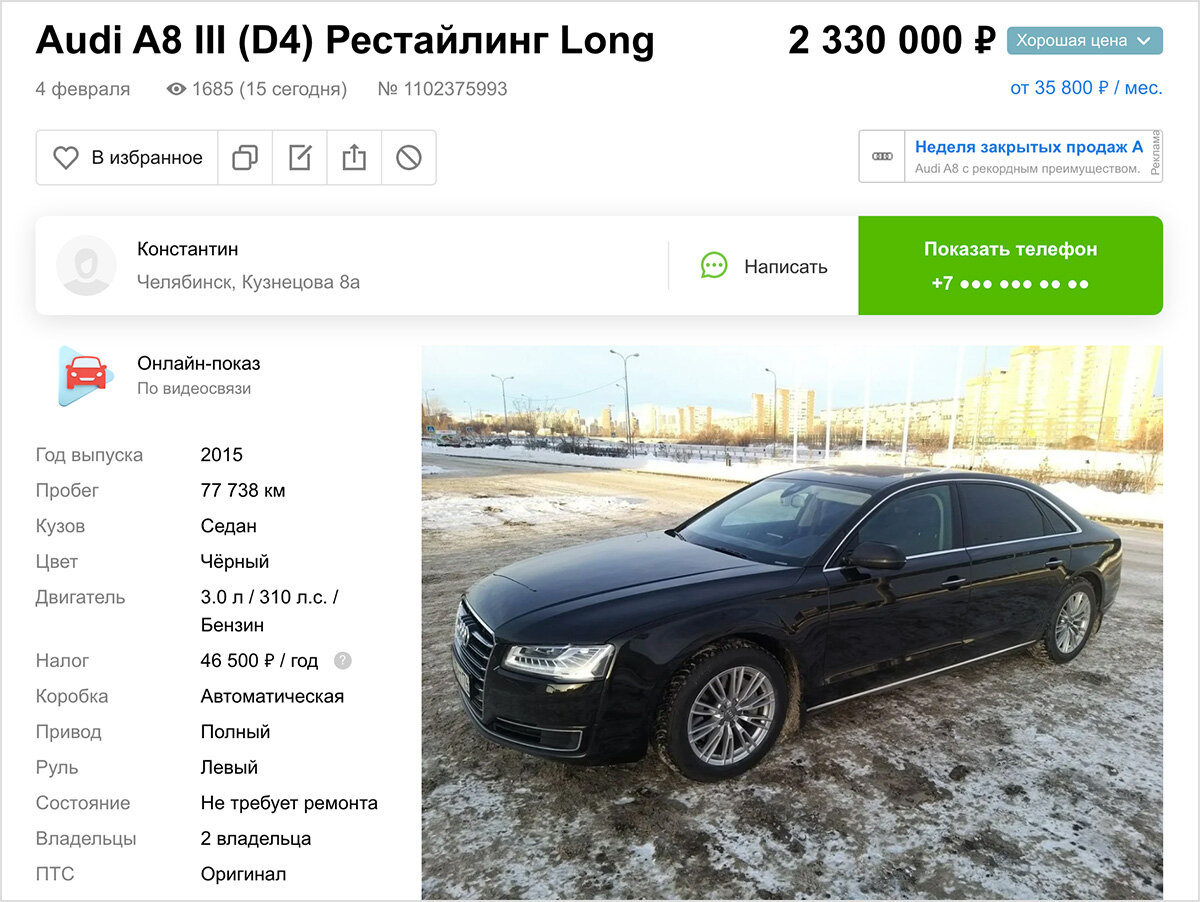This screenshot has width=1200, height=902.
Task: Click the views counter eye icon
Action: click(177, 89)
